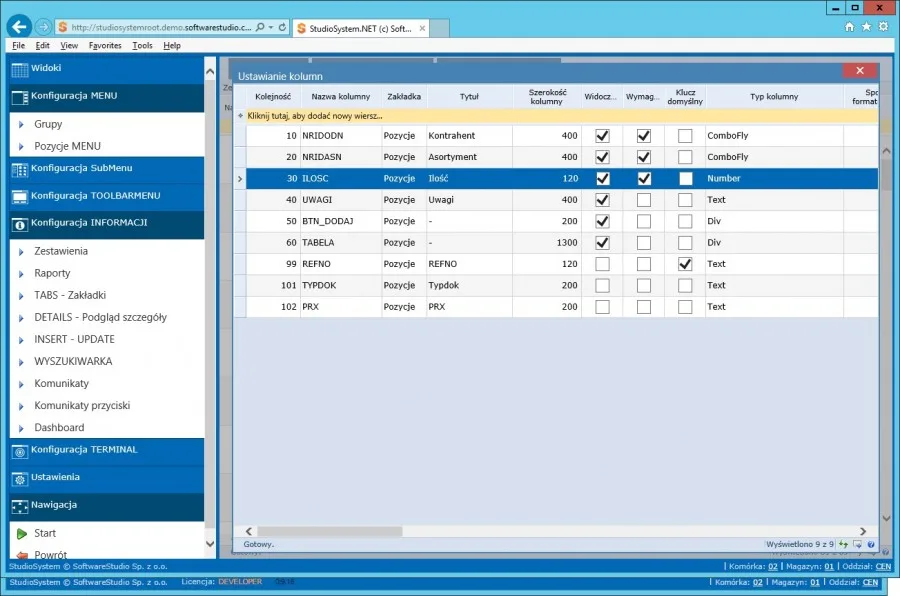Click the Konfiguracja SubMenu icon
Screen dimensions: 900x596
pyautogui.click(x=20, y=170)
